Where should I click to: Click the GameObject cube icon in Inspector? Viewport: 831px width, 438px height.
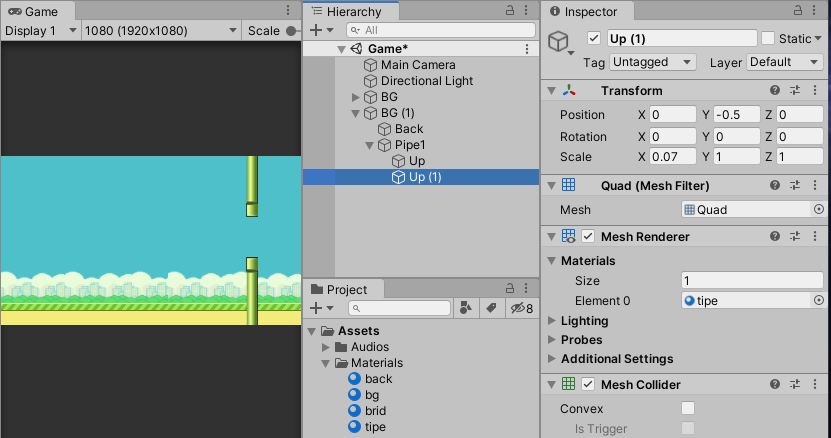coord(559,41)
